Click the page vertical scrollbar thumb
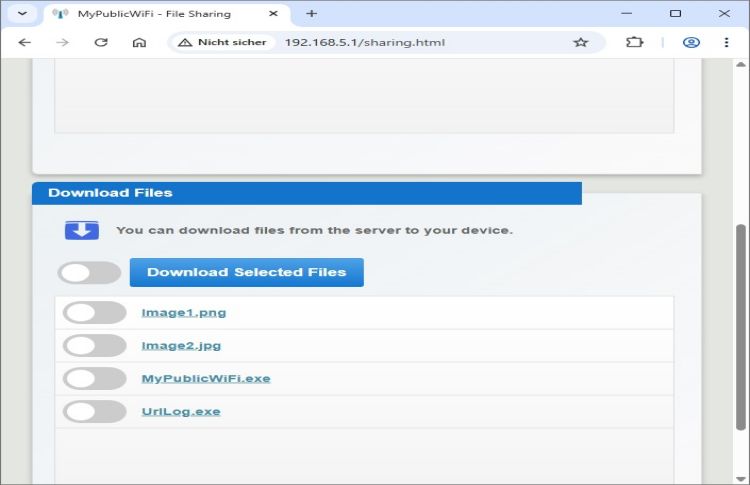The width and height of the screenshot is (750, 485). click(740, 328)
